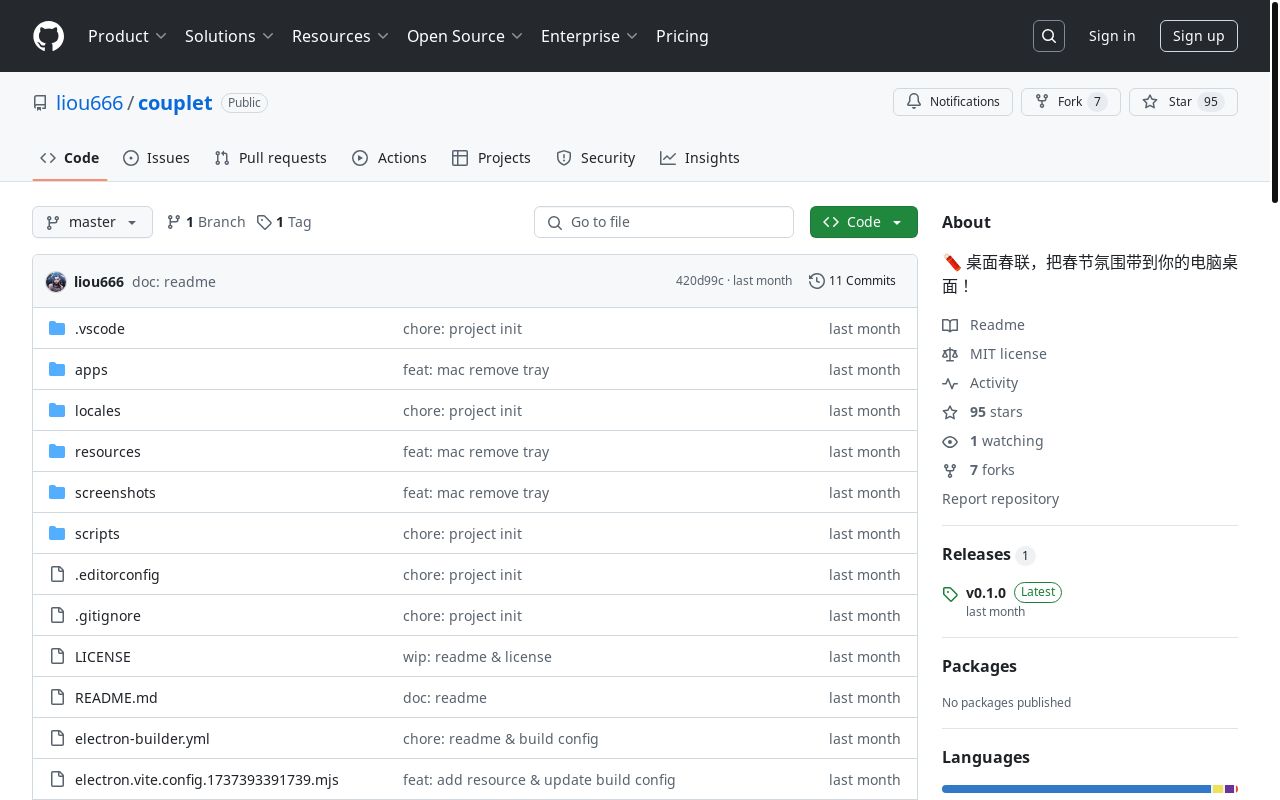Open the master branch dropdown
The width and height of the screenshot is (1280, 800).
[92, 222]
